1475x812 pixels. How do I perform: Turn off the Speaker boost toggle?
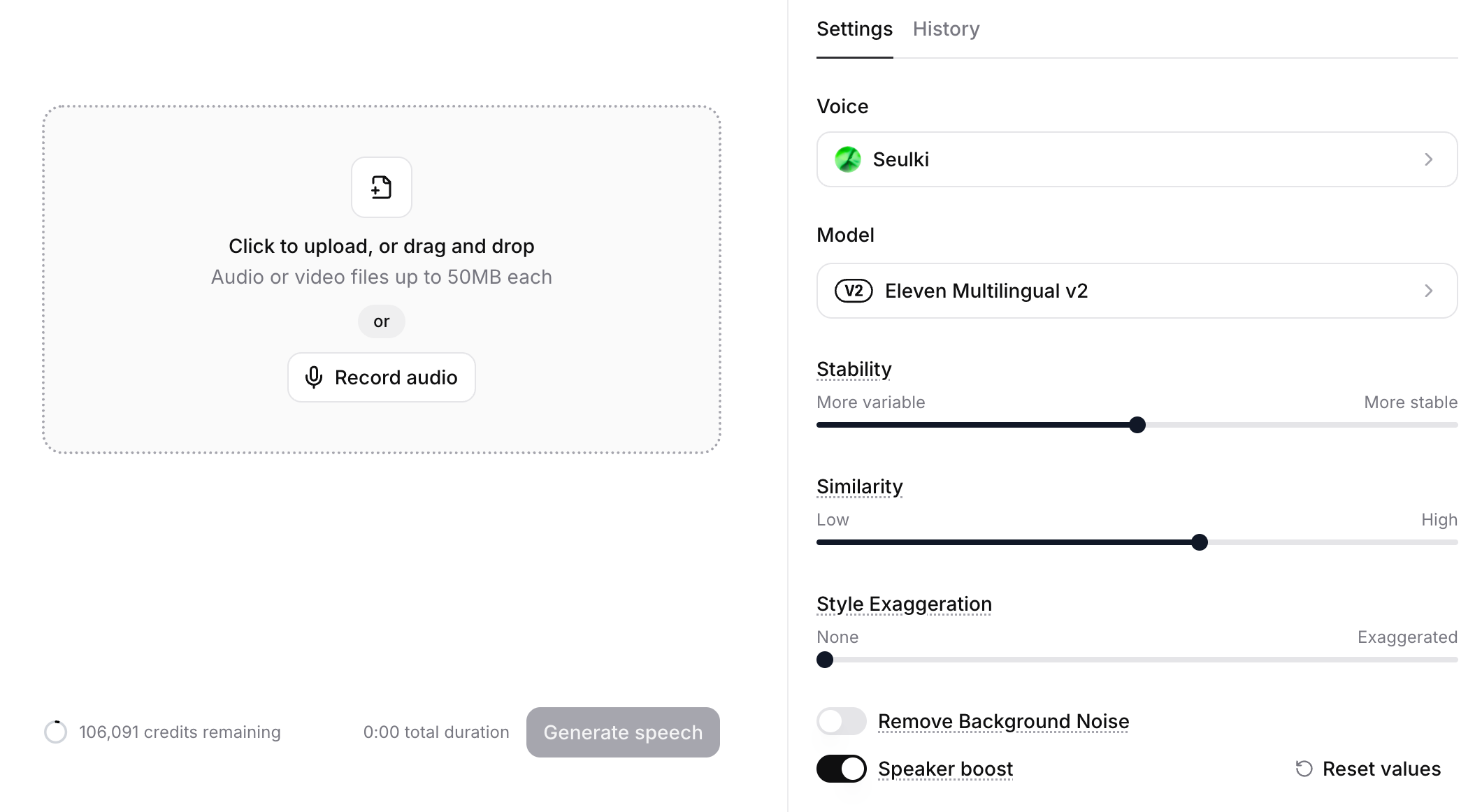[x=841, y=769]
